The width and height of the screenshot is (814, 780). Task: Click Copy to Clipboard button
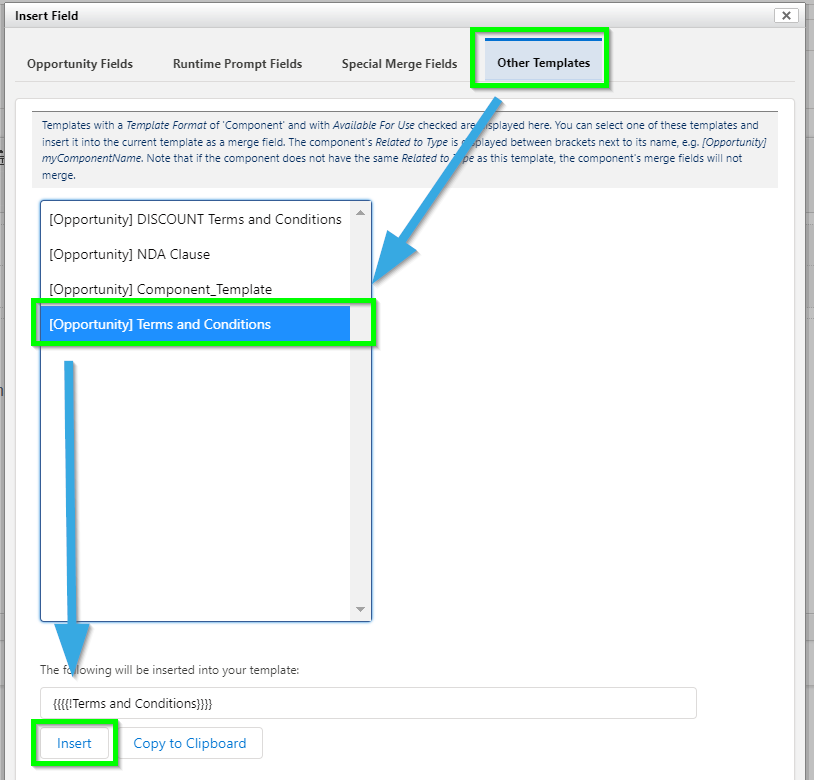pos(190,743)
